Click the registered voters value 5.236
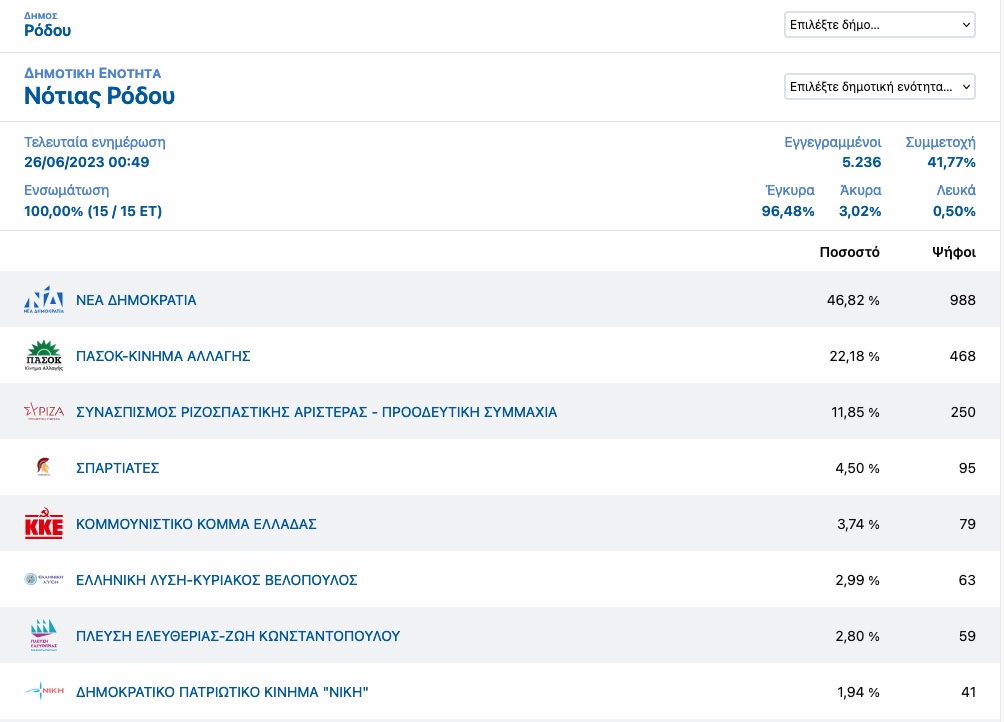Viewport: 1004px width, 722px height. (x=861, y=162)
